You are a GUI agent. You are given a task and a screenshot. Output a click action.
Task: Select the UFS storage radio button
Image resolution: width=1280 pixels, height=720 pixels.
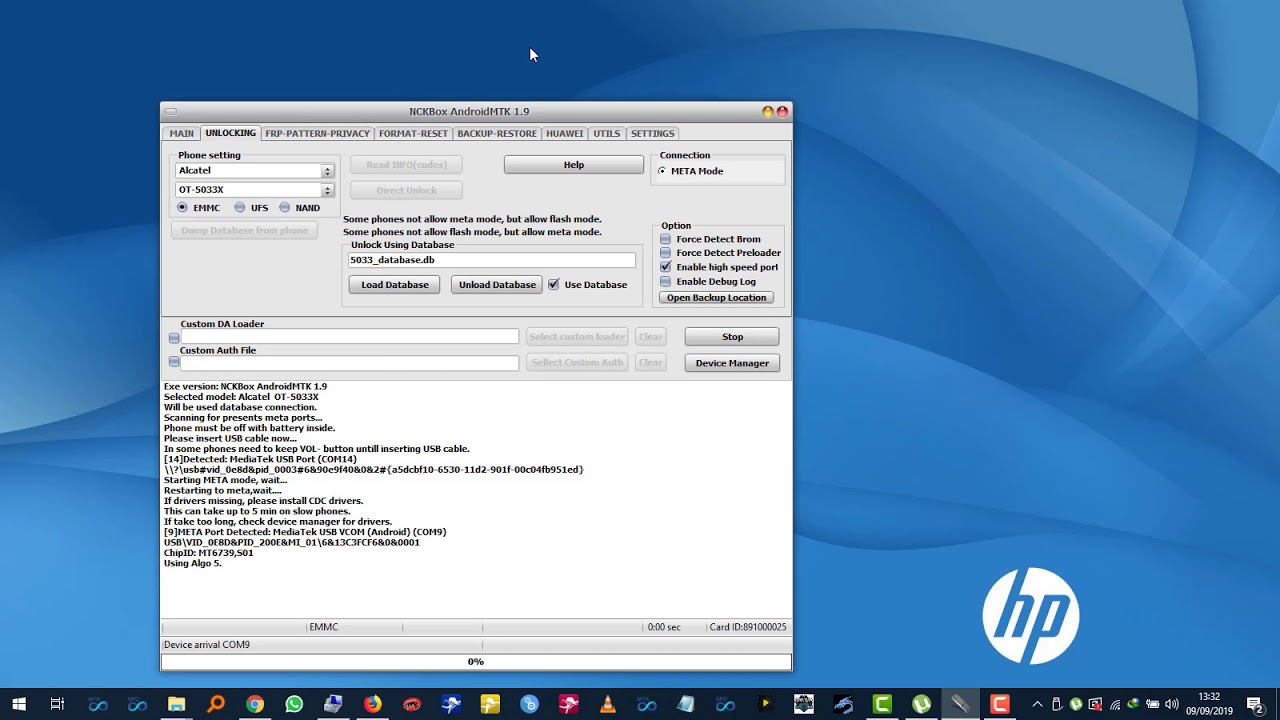[x=240, y=207]
